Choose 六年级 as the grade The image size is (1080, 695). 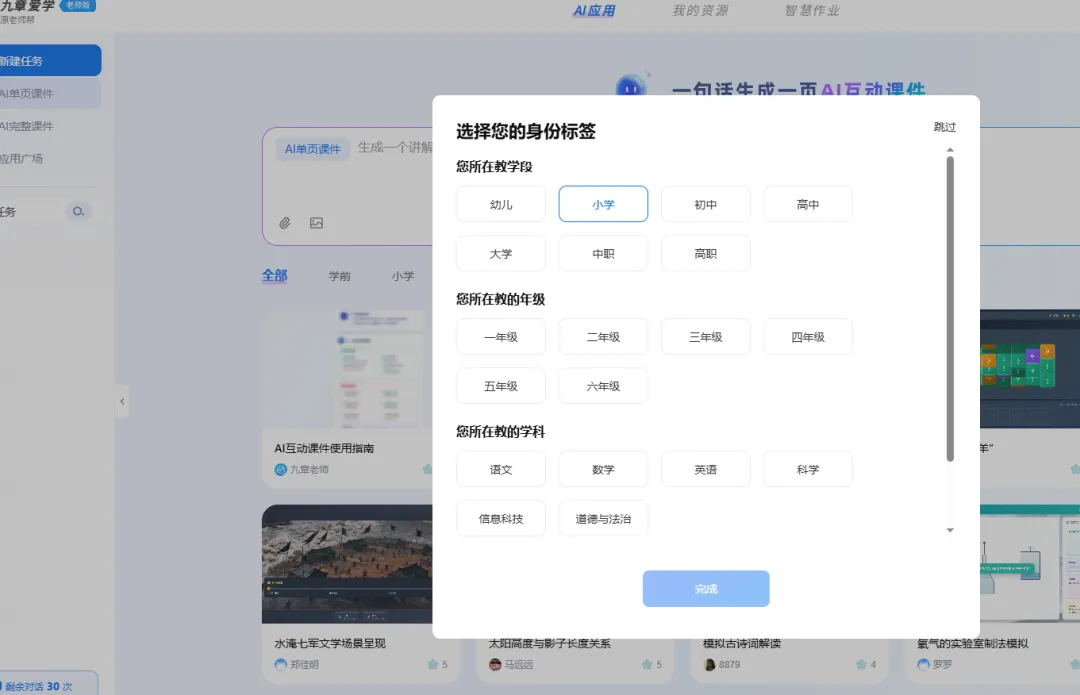(x=603, y=386)
